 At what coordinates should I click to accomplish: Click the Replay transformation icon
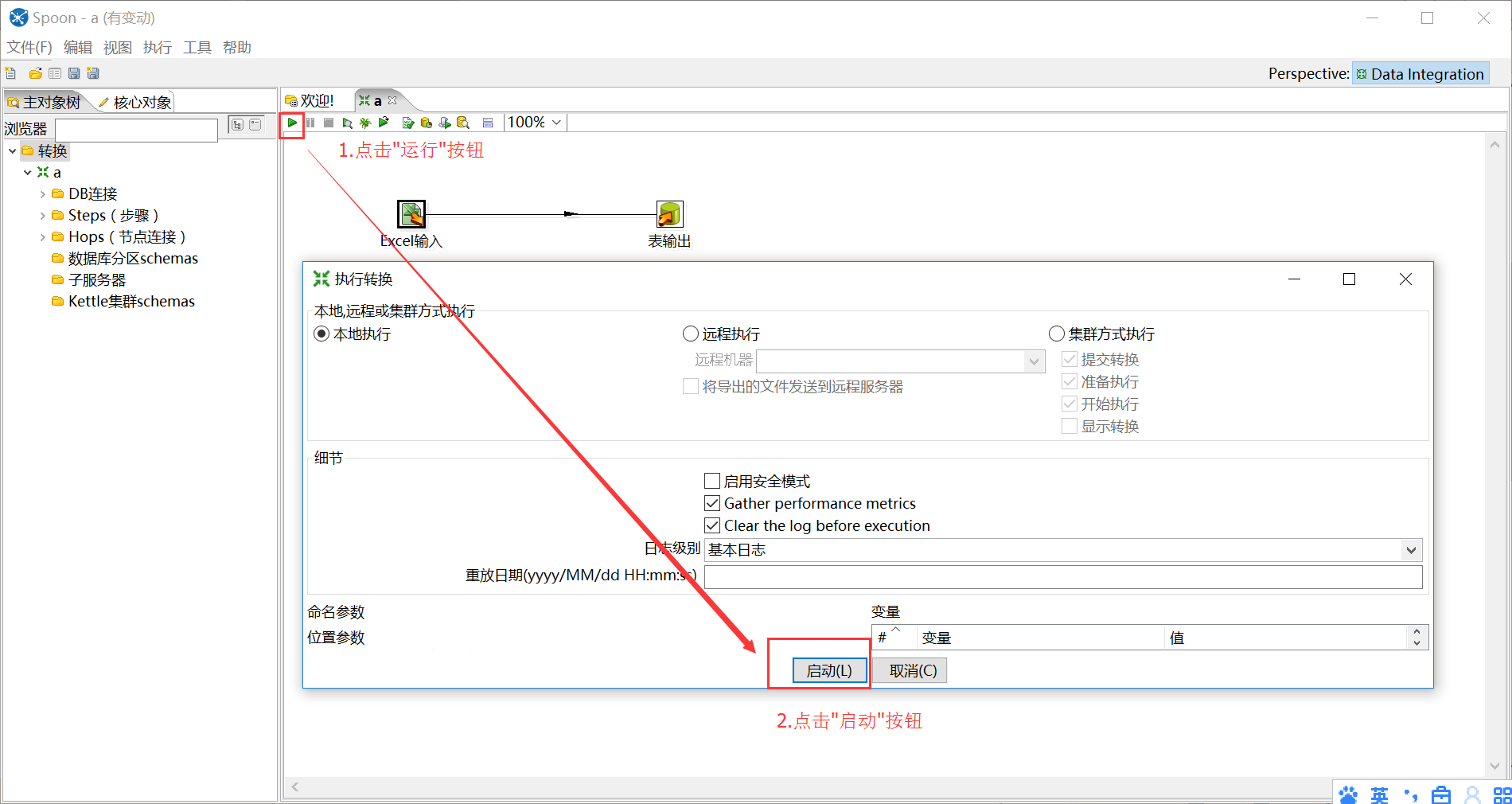coord(384,123)
